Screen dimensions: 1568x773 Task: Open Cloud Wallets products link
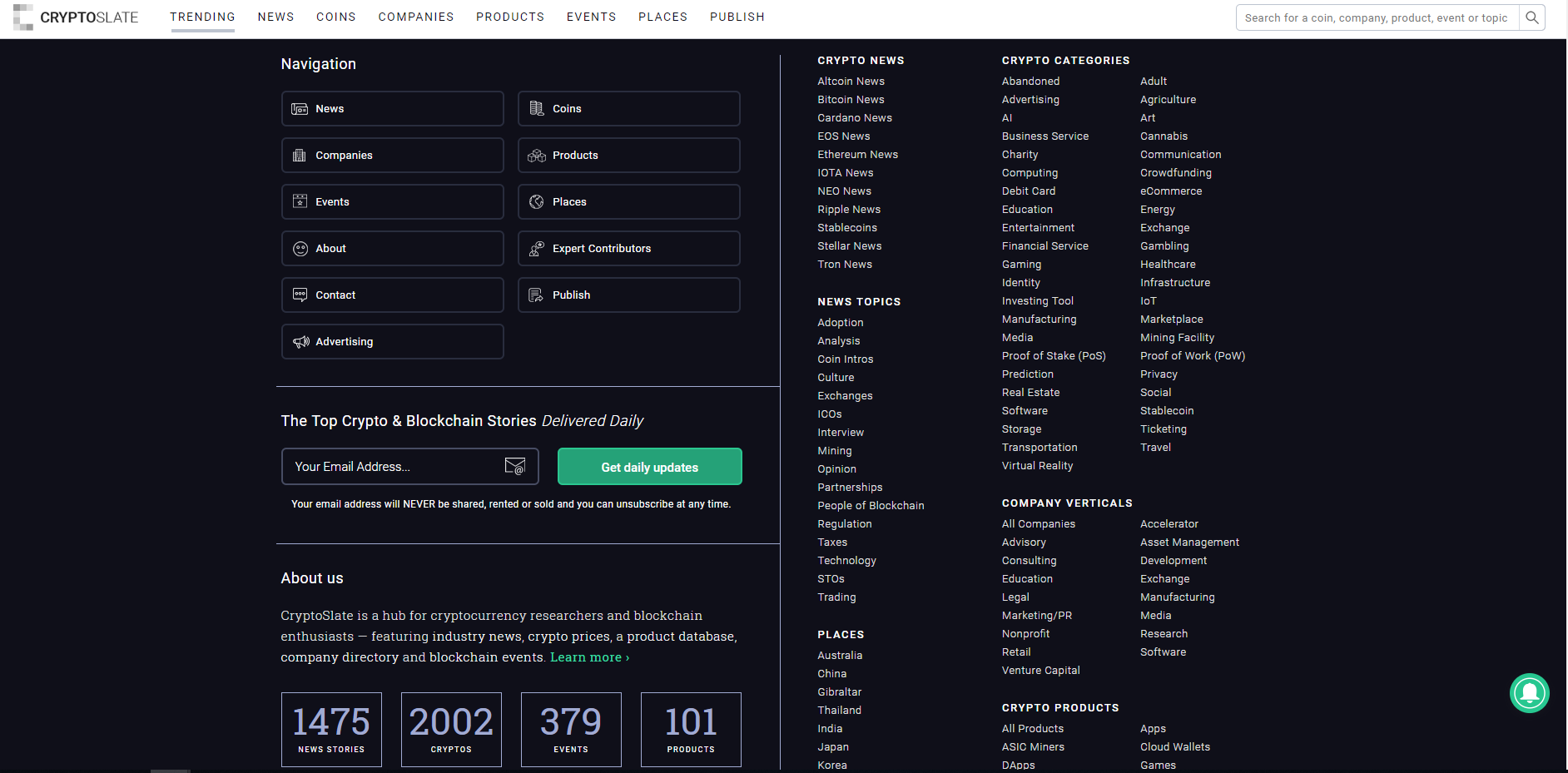[x=1175, y=747]
